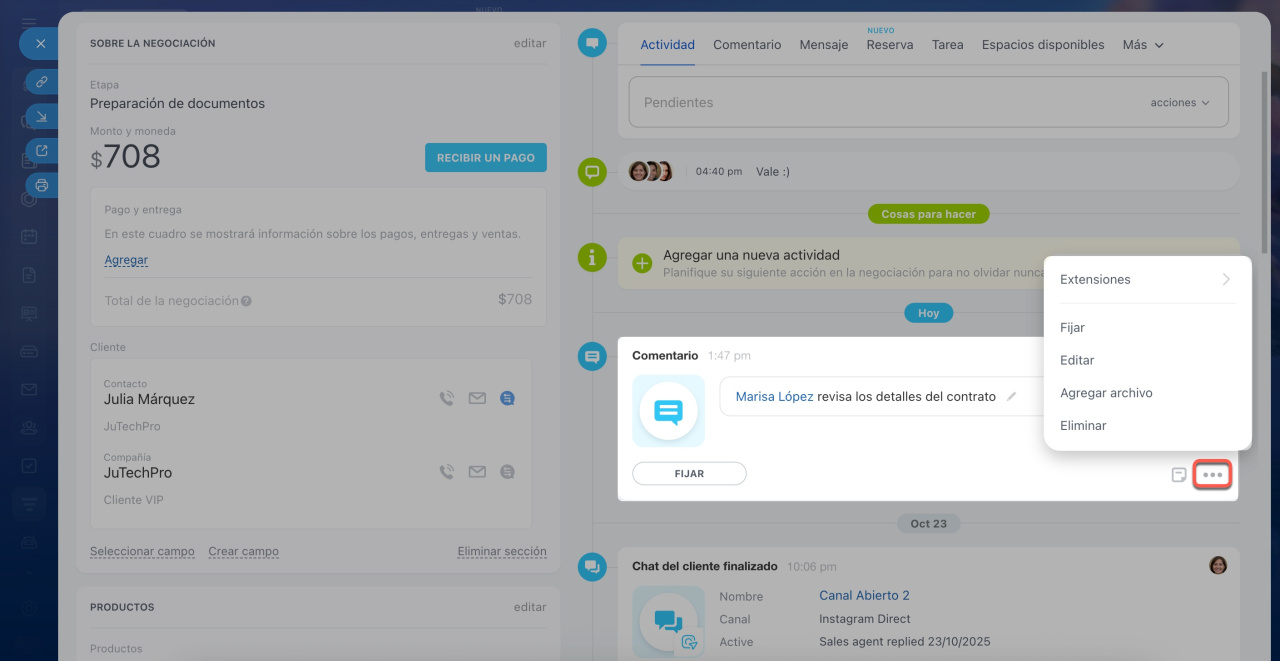Image resolution: width=1280 pixels, height=661 pixels.
Task: Expand the Más tab dropdown
Action: click(1143, 45)
